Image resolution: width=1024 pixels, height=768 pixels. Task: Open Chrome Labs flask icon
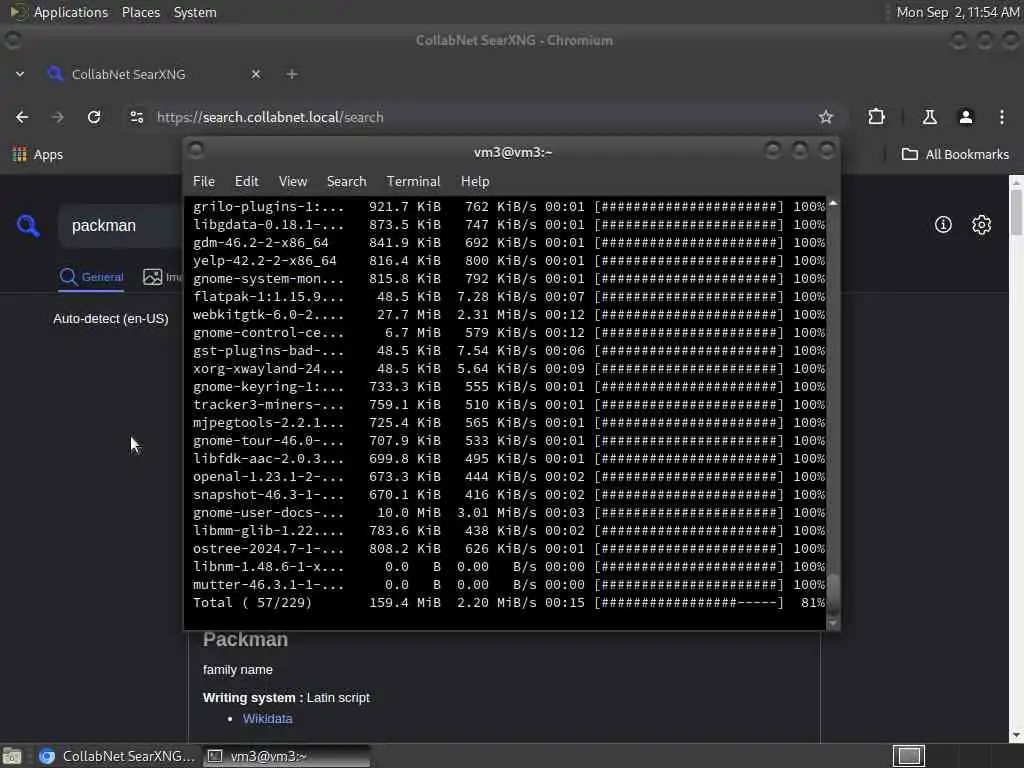click(929, 117)
